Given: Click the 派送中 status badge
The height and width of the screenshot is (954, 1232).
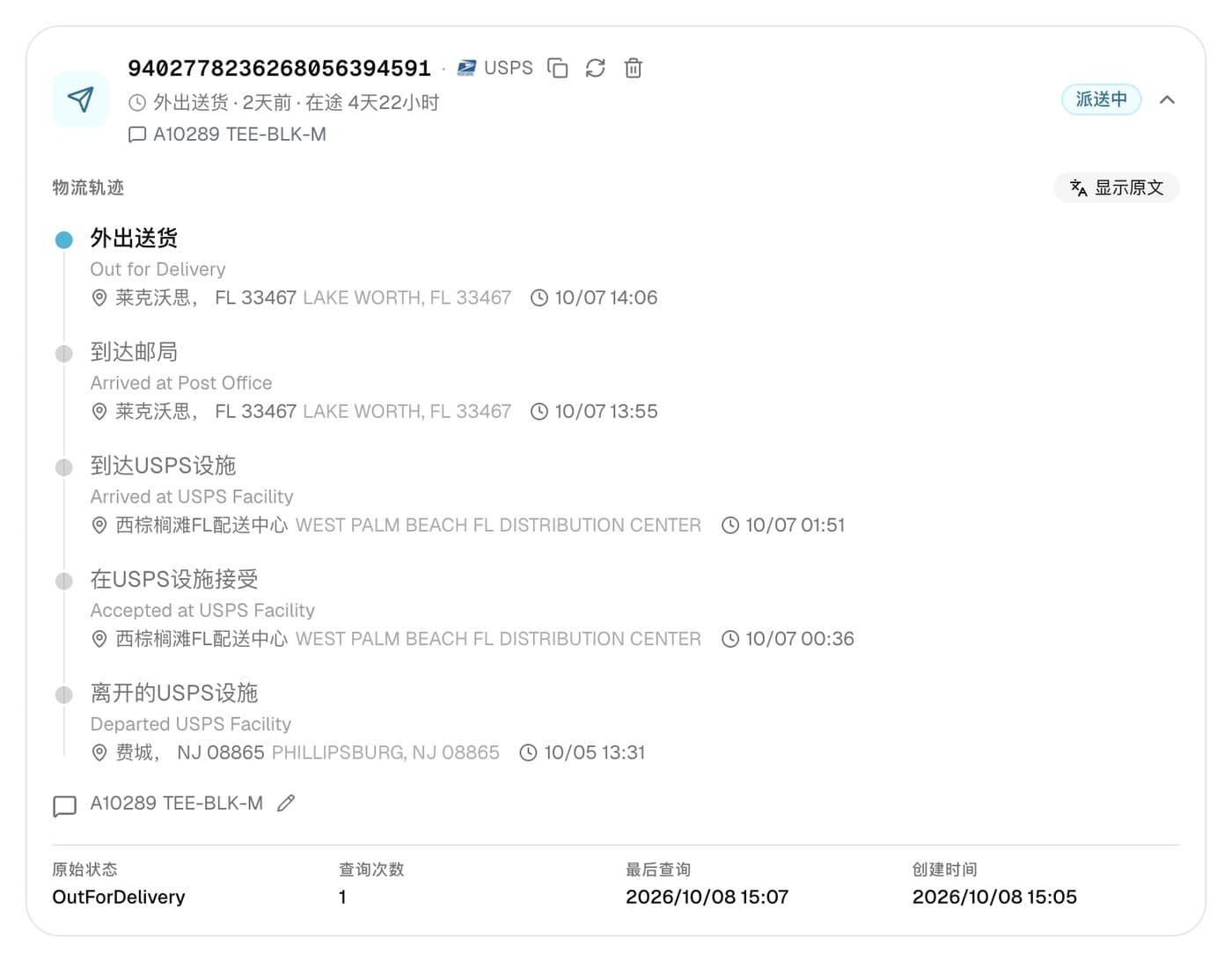Looking at the screenshot, I should click(1101, 99).
